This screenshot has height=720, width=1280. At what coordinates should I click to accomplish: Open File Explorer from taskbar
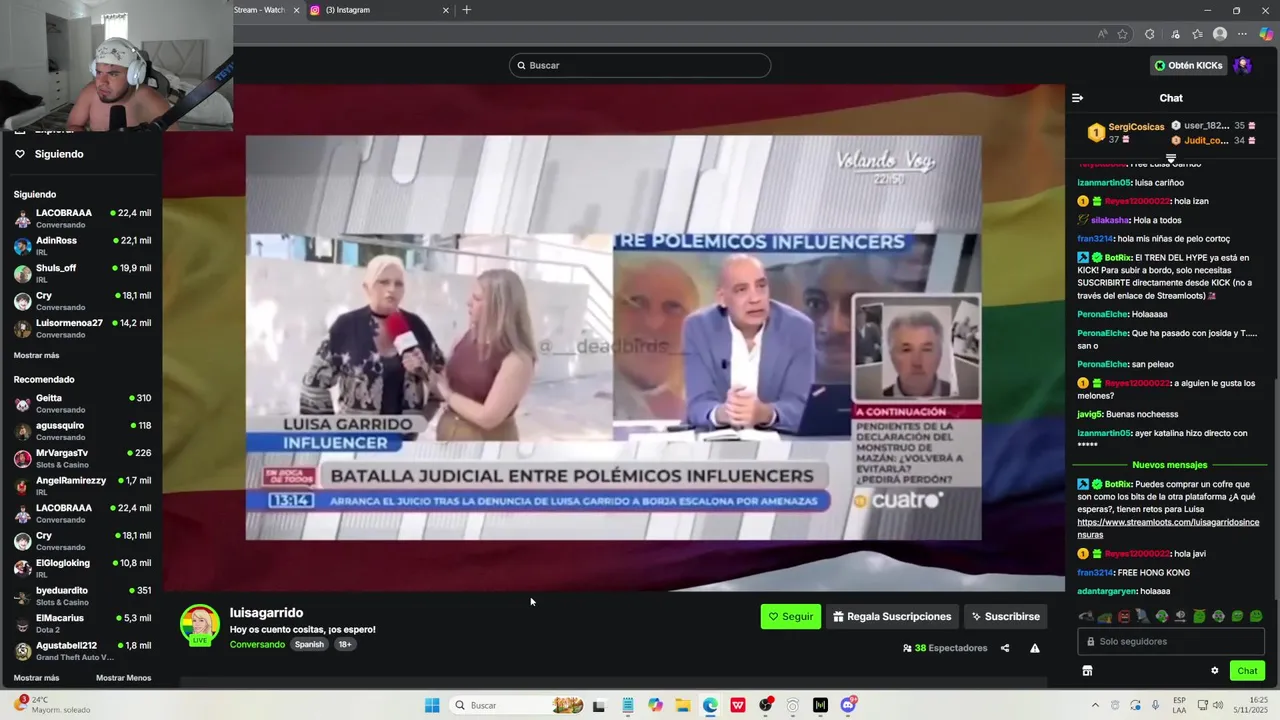683,705
